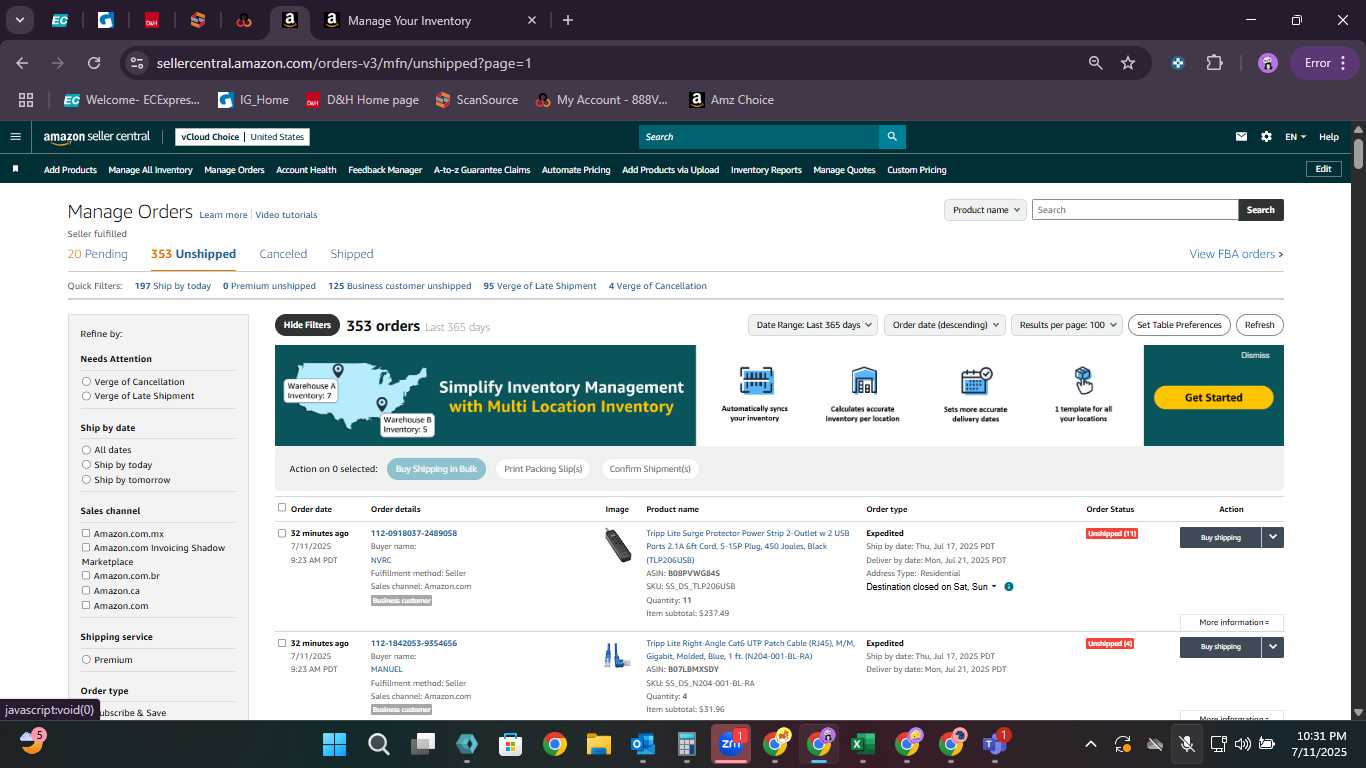
Task: Expand the Buy shipping arrow for MANUEL order
Action: pos(1272,647)
